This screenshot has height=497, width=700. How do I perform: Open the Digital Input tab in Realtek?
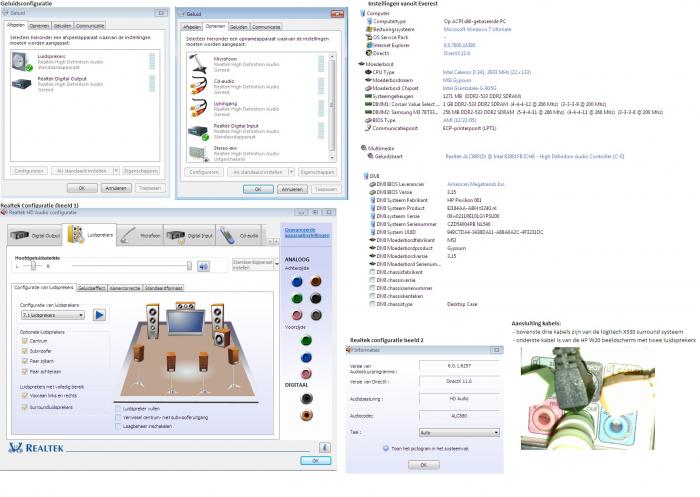pos(189,235)
